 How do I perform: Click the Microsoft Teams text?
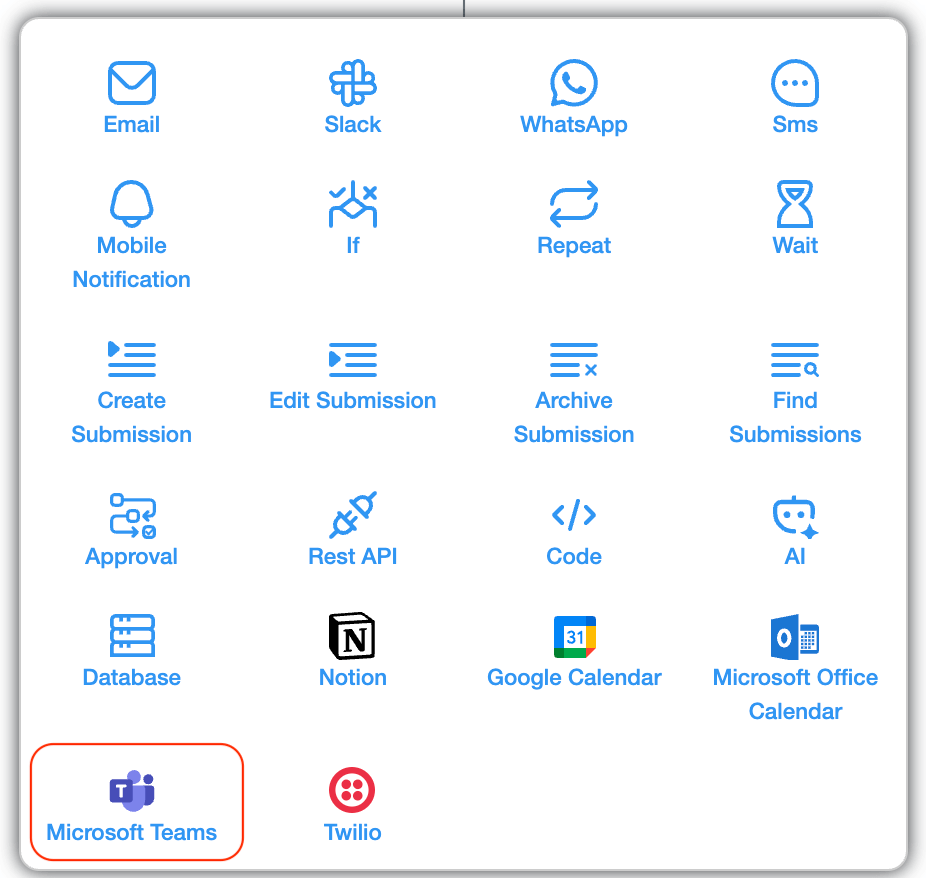(x=132, y=833)
